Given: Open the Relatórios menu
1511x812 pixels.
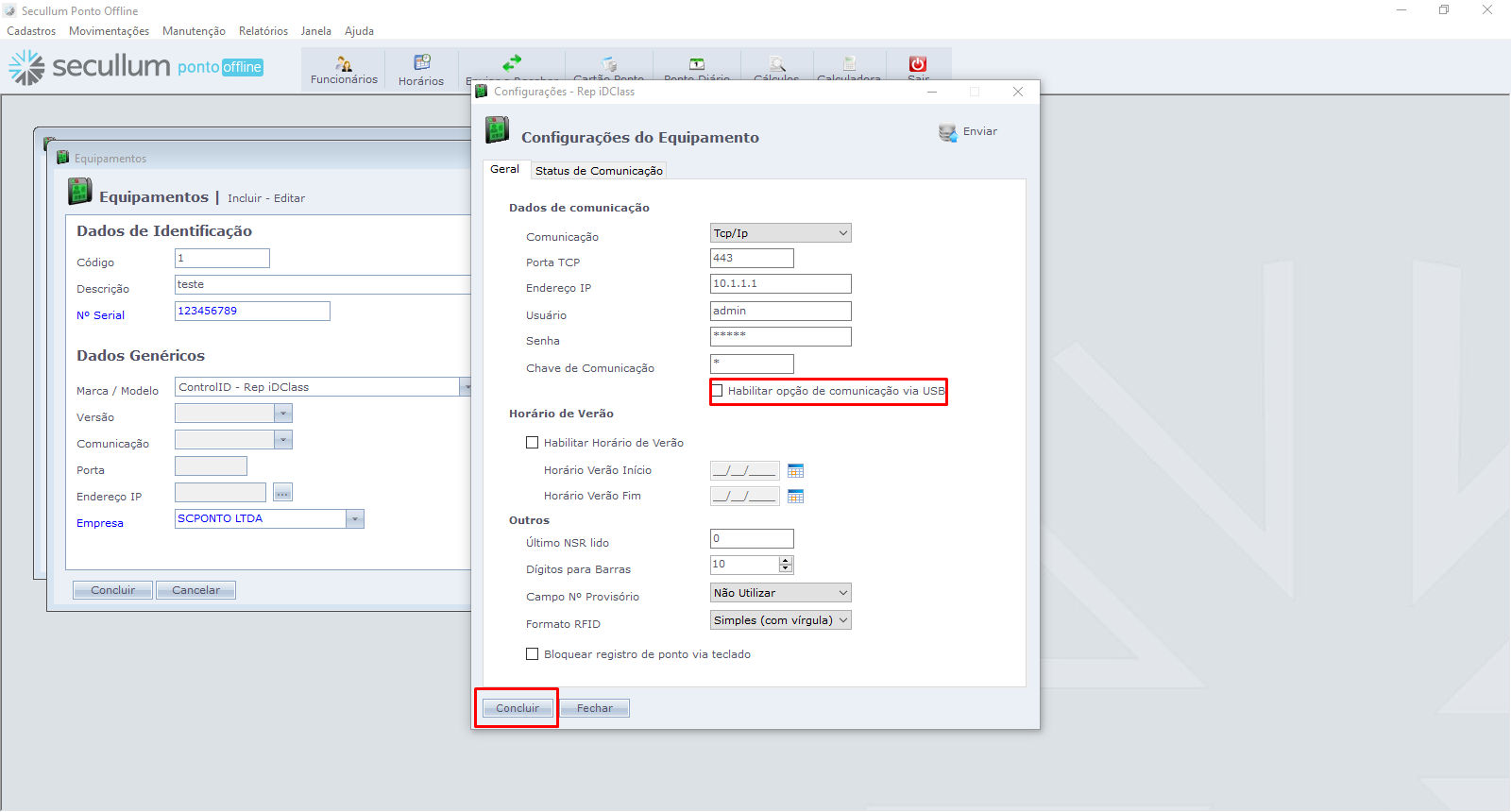Looking at the screenshot, I should [x=263, y=31].
